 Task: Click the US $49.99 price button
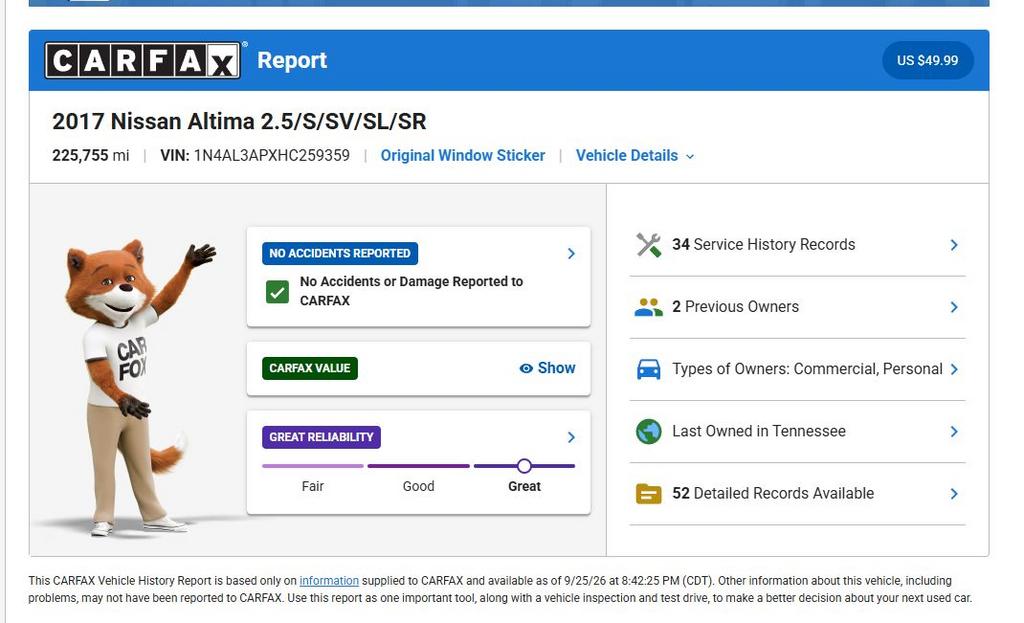tap(927, 60)
